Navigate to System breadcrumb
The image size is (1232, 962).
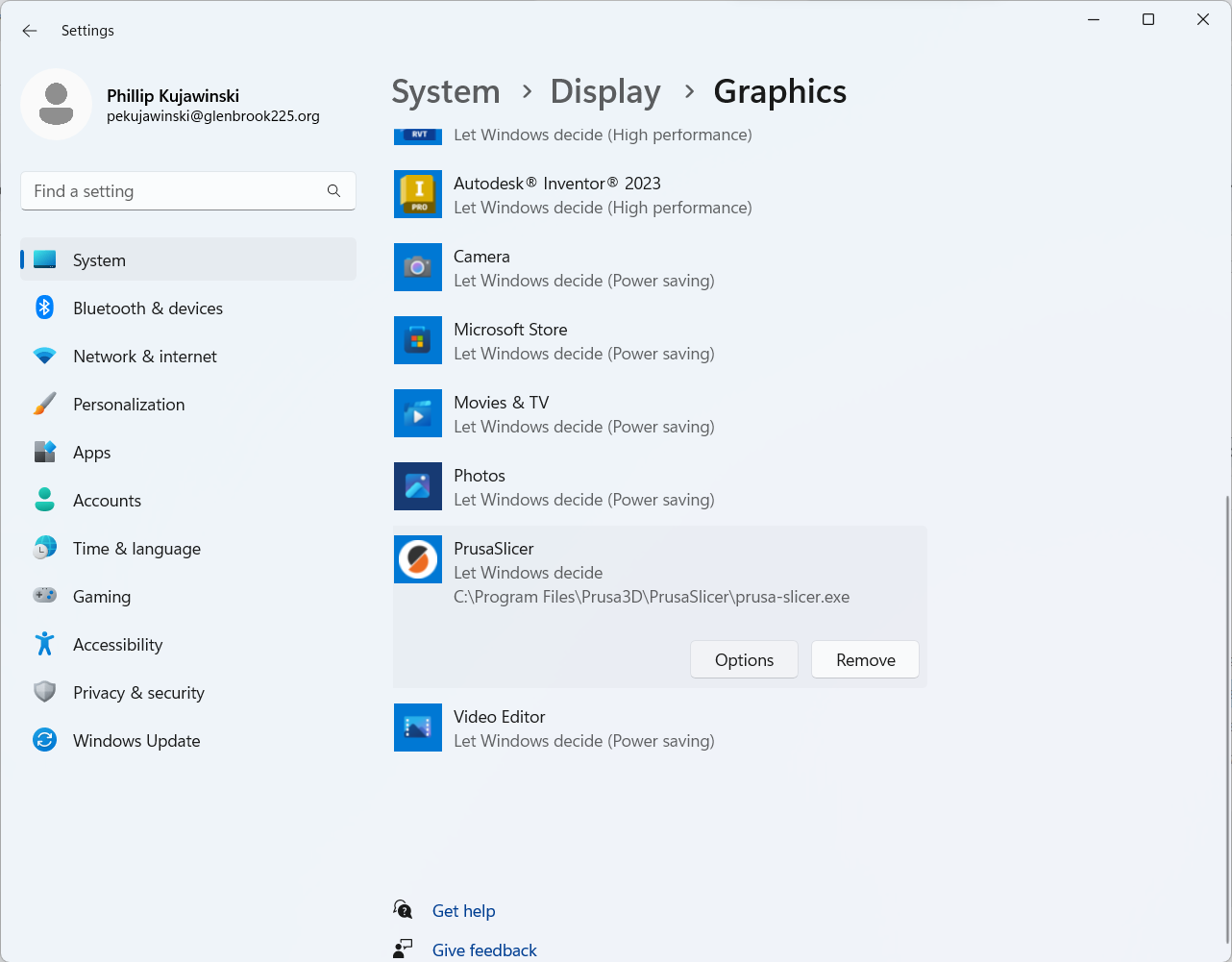(446, 91)
